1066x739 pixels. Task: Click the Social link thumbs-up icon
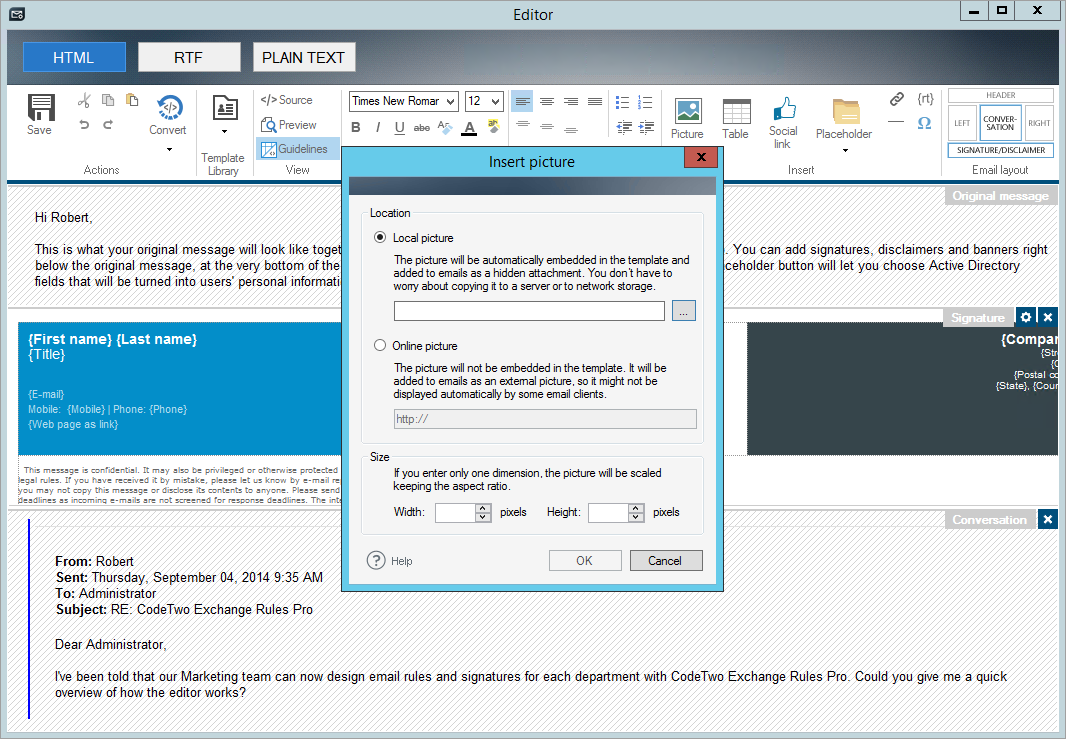tap(785, 109)
